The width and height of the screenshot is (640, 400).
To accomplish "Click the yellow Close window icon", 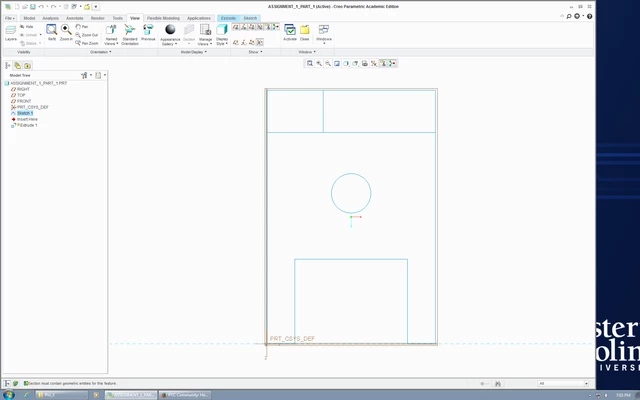I will 304,32.
